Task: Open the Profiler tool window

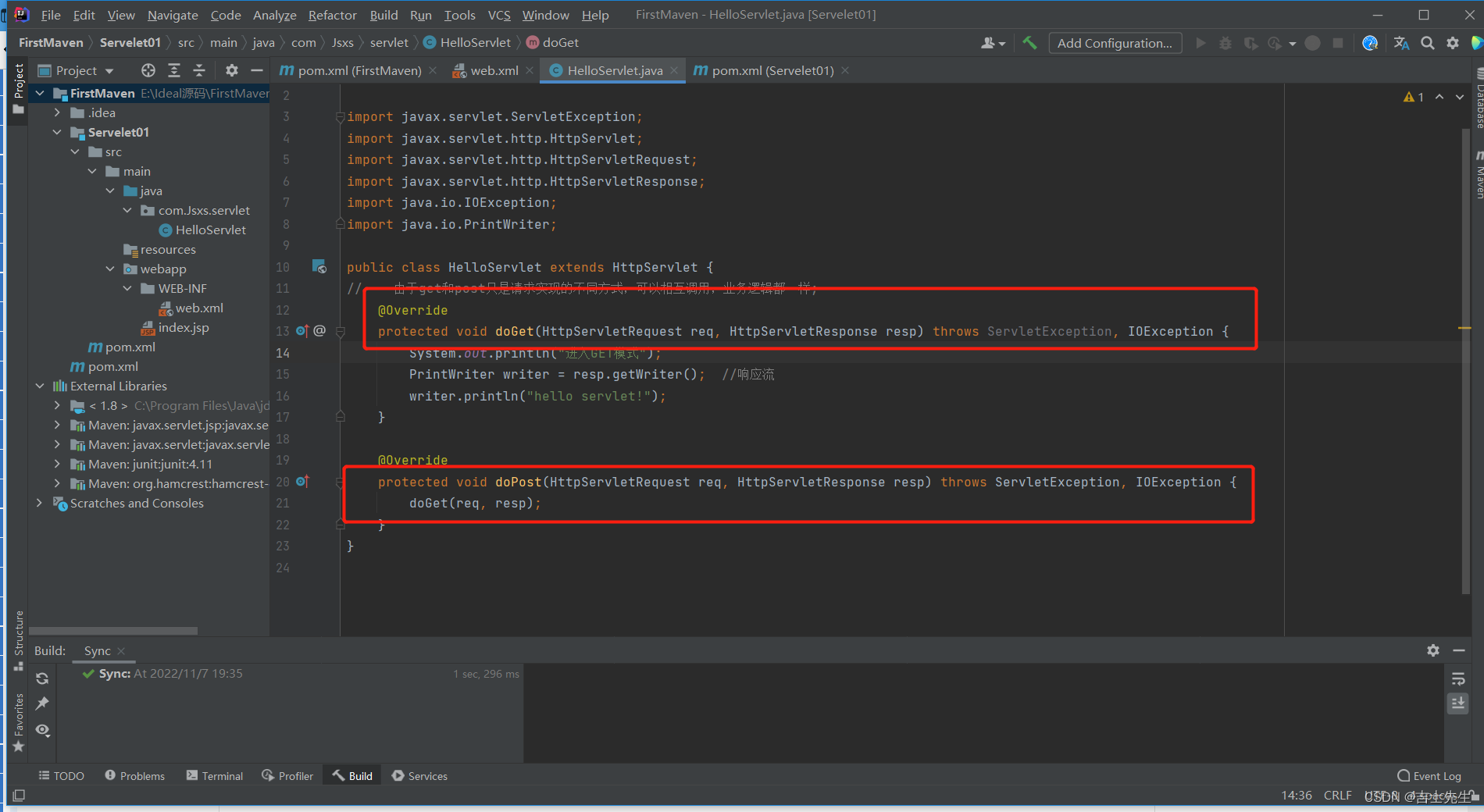Action: (287, 775)
